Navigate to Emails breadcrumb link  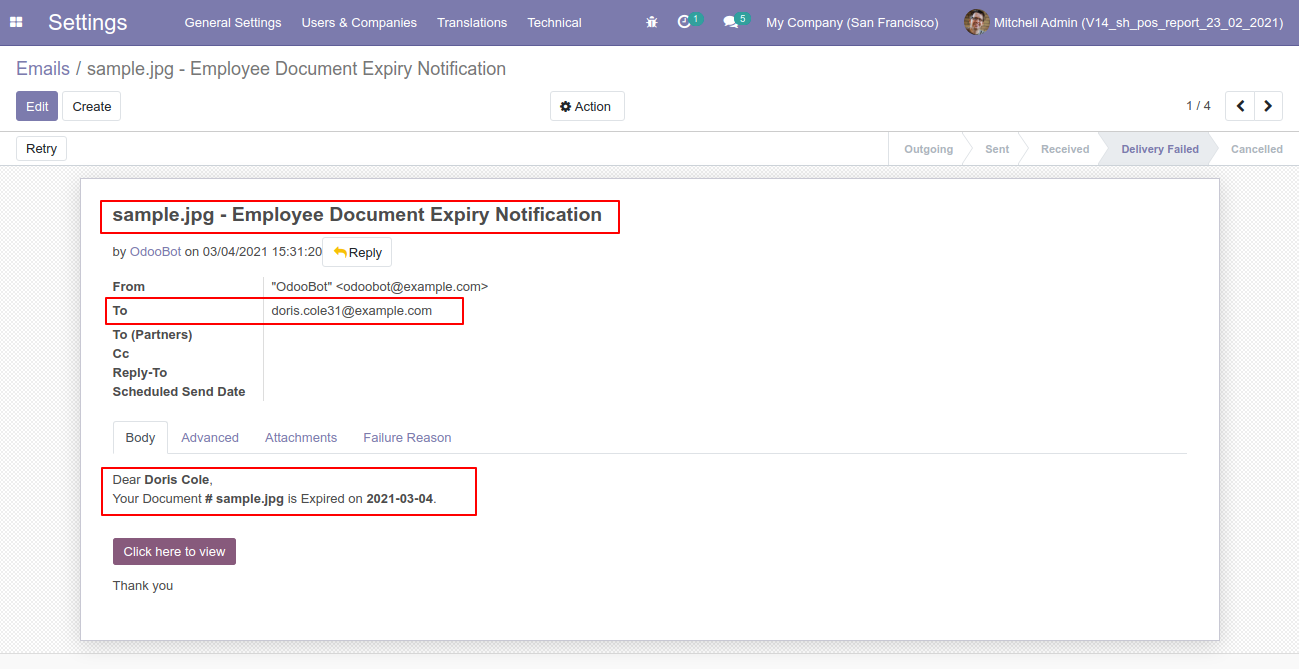[x=43, y=69]
